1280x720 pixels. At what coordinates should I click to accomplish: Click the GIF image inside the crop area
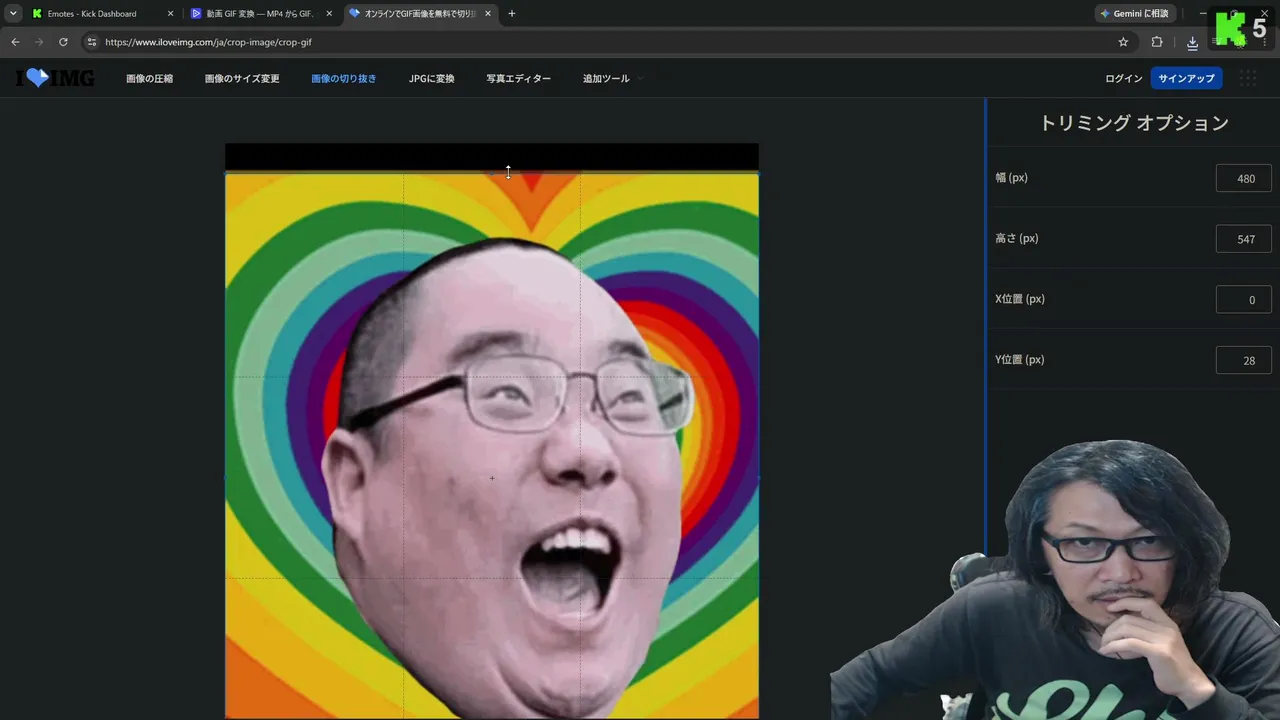[x=492, y=446]
